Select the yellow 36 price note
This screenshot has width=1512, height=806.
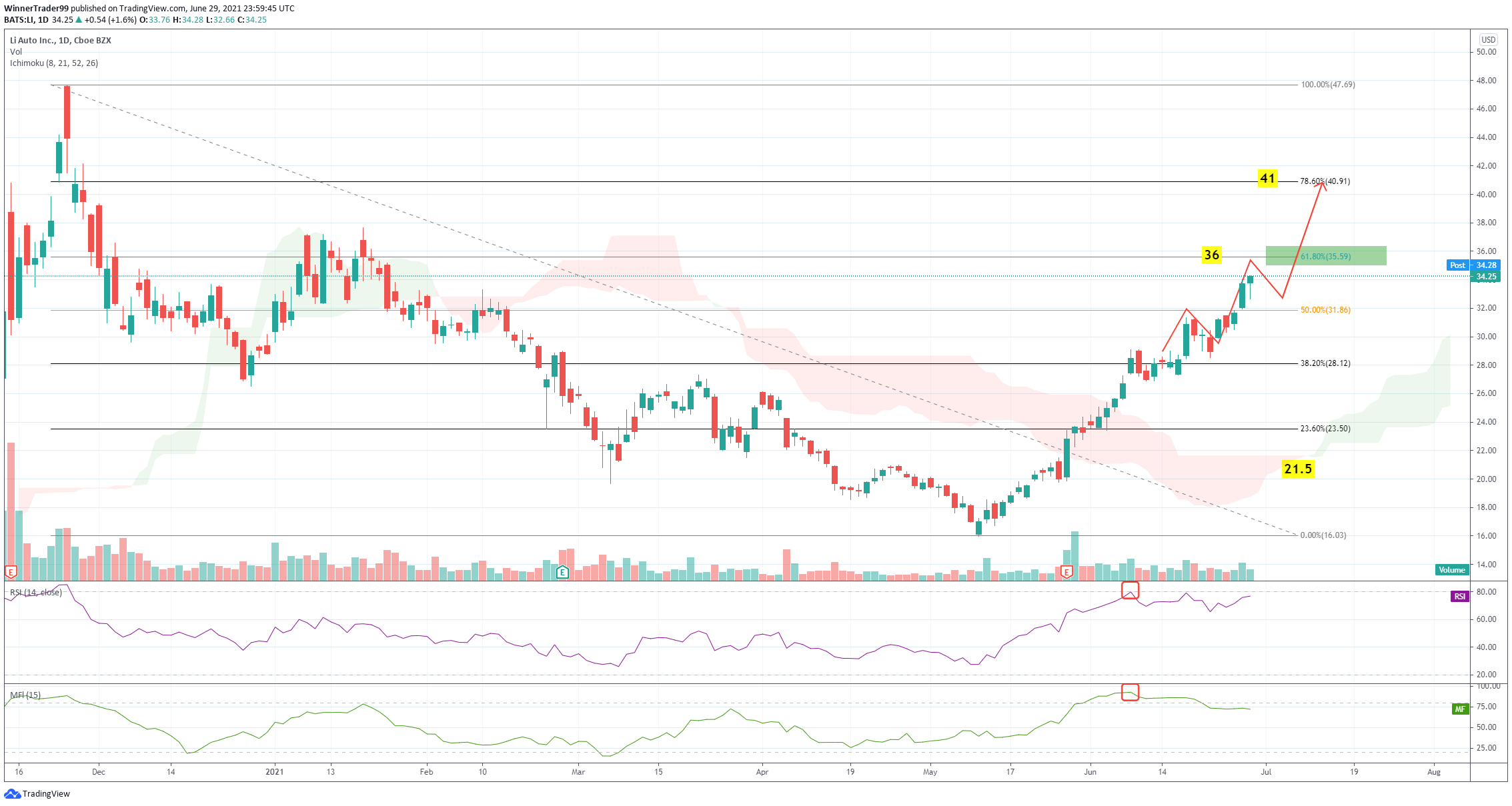(x=1211, y=255)
